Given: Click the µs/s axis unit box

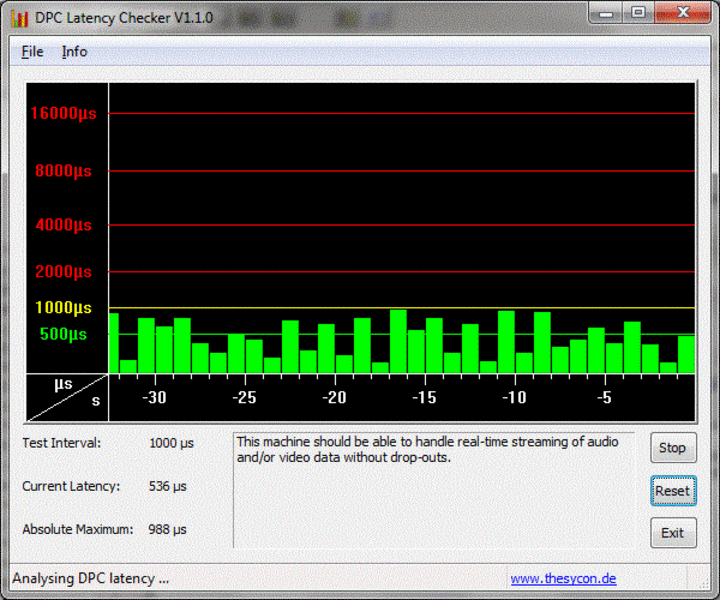Looking at the screenshot, I should tap(66, 397).
